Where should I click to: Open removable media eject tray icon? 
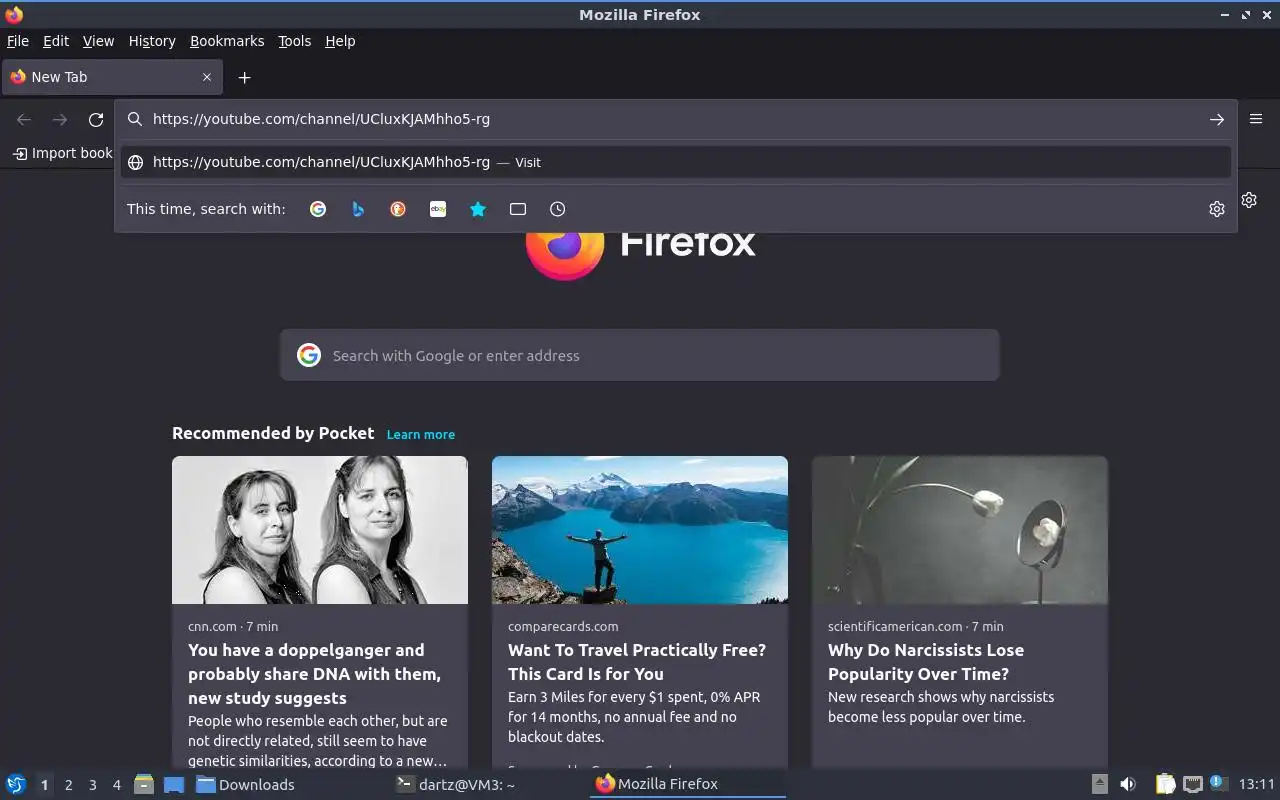pyautogui.click(x=1099, y=784)
